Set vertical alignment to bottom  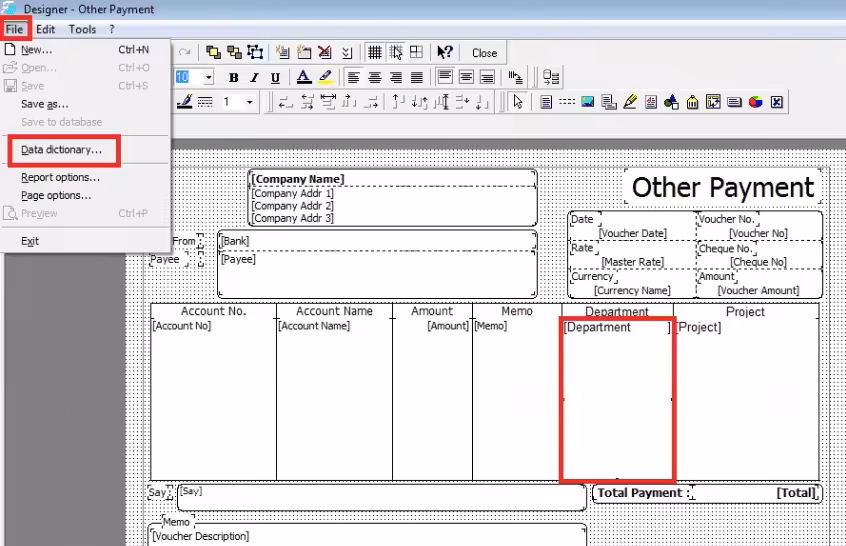[487, 77]
